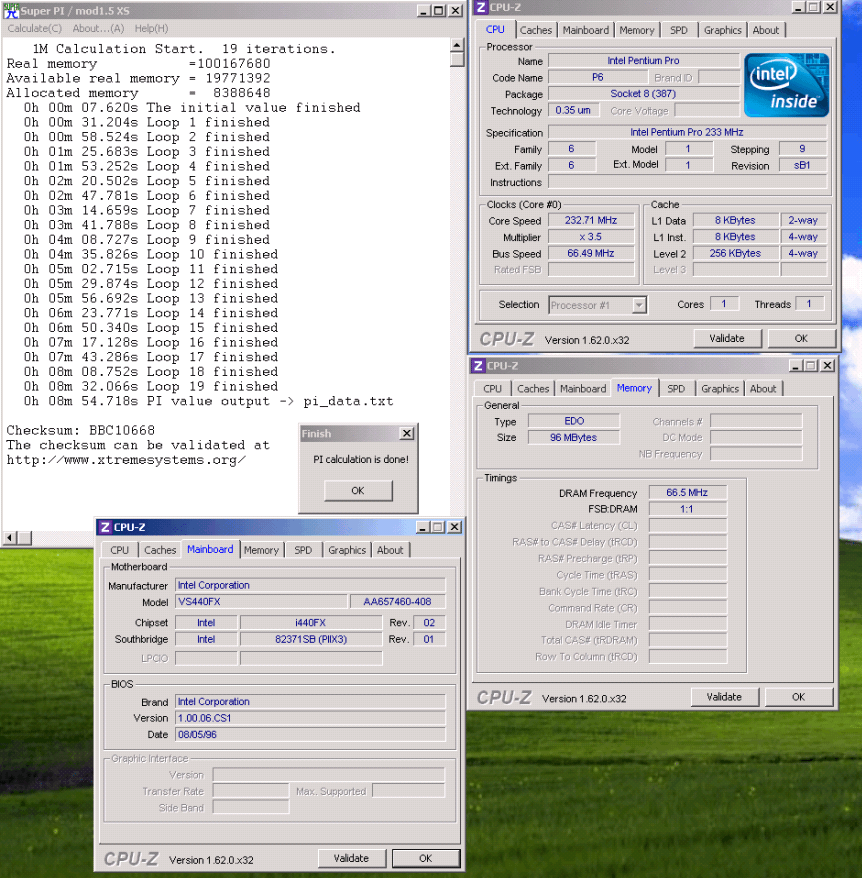The width and height of the screenshot is (862, 878).
Task: Click OK in the Memory CPU-Z window
Action: (798, 697)
